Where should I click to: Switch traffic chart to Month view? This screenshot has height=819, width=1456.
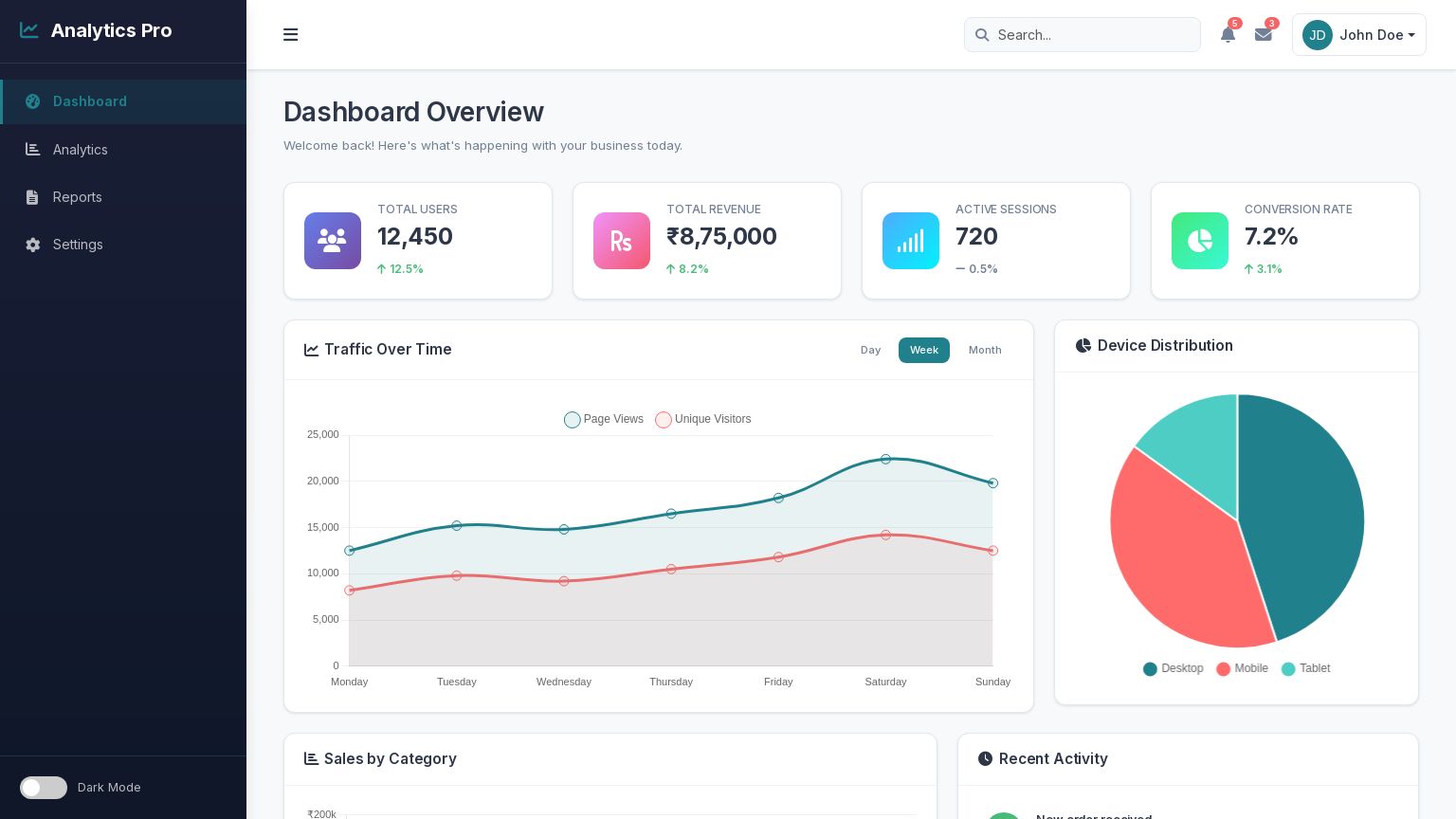985,350
